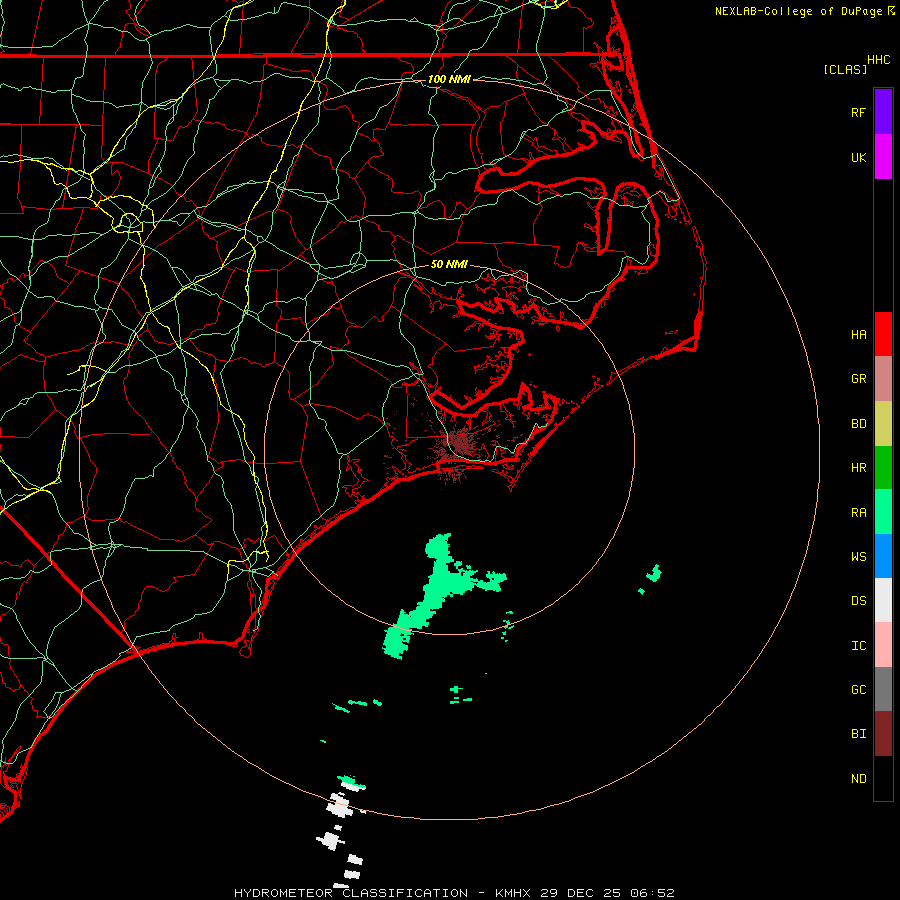Click the 'GC' legend label
The image size is (900, 900).
click(x=858, y=690)
